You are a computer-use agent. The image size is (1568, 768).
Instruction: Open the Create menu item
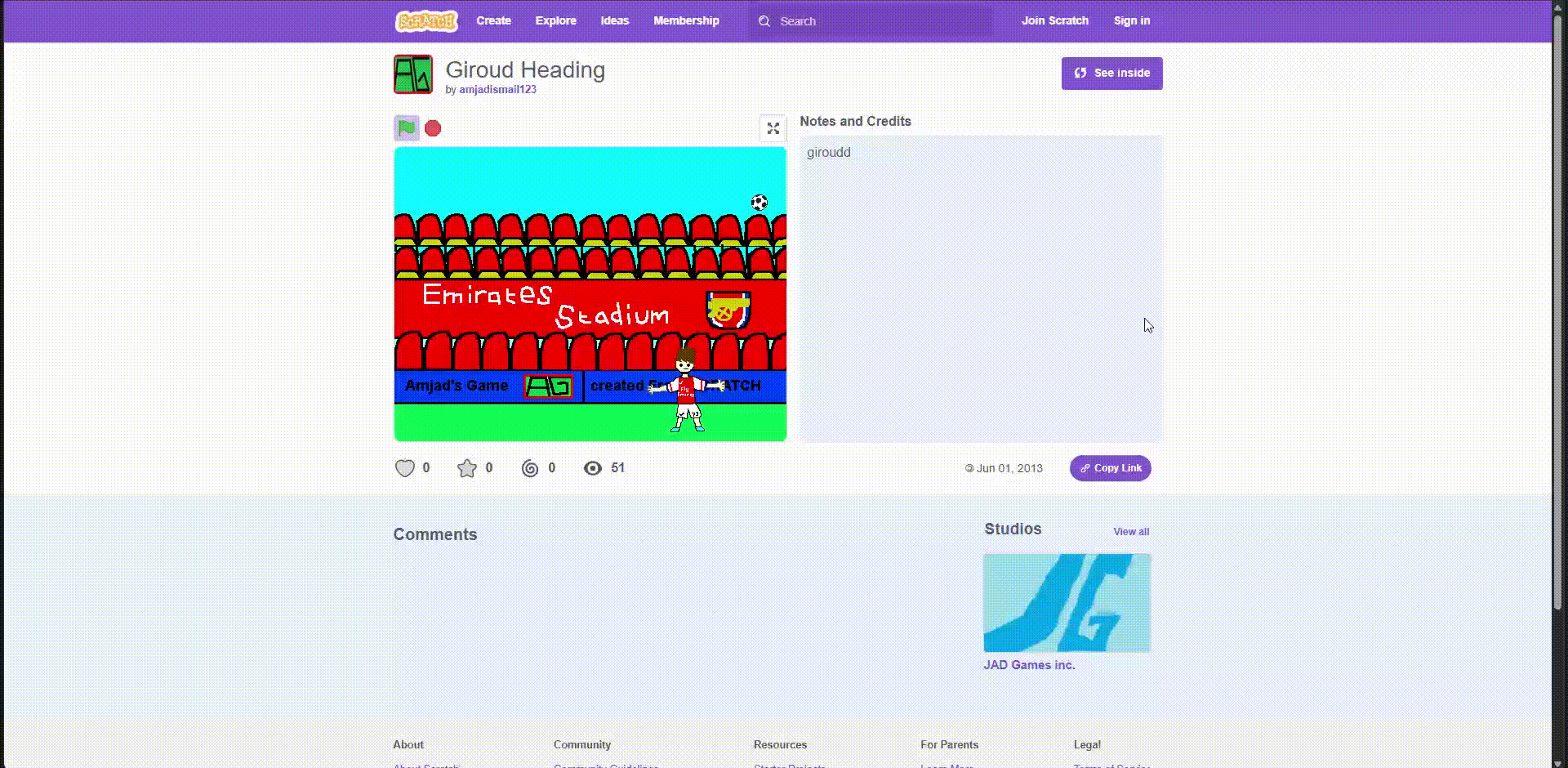494,21
